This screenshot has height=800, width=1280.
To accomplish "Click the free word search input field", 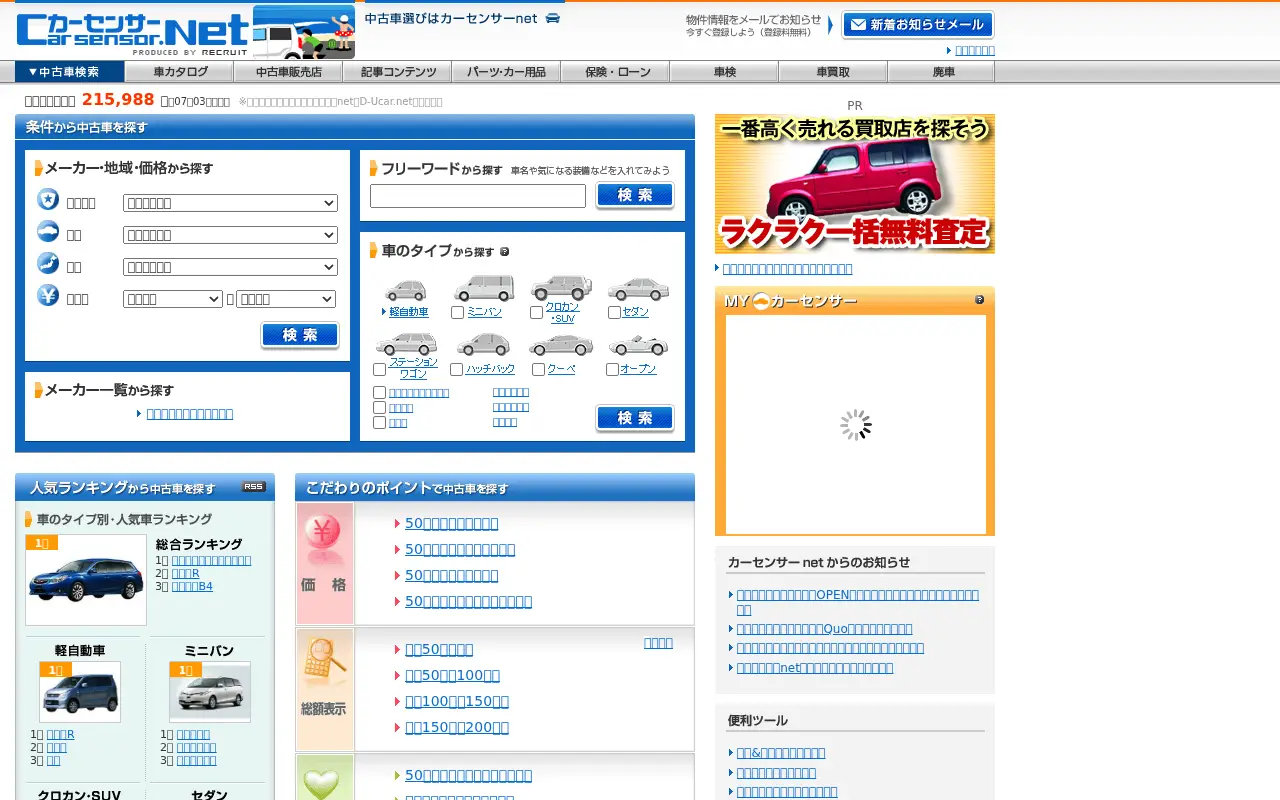I will point(478,196).
